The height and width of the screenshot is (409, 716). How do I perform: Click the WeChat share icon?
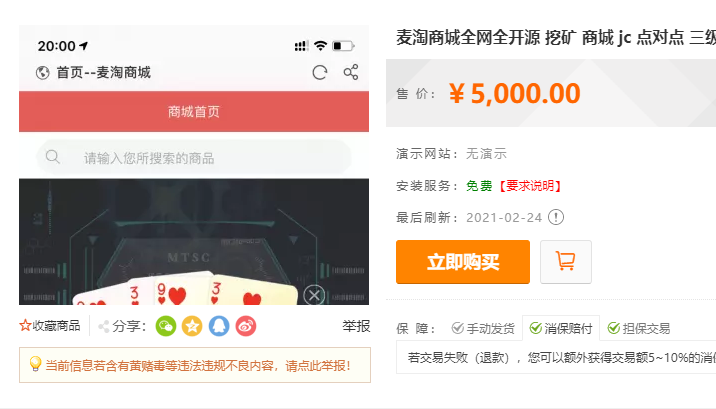(x=166, y=326)
